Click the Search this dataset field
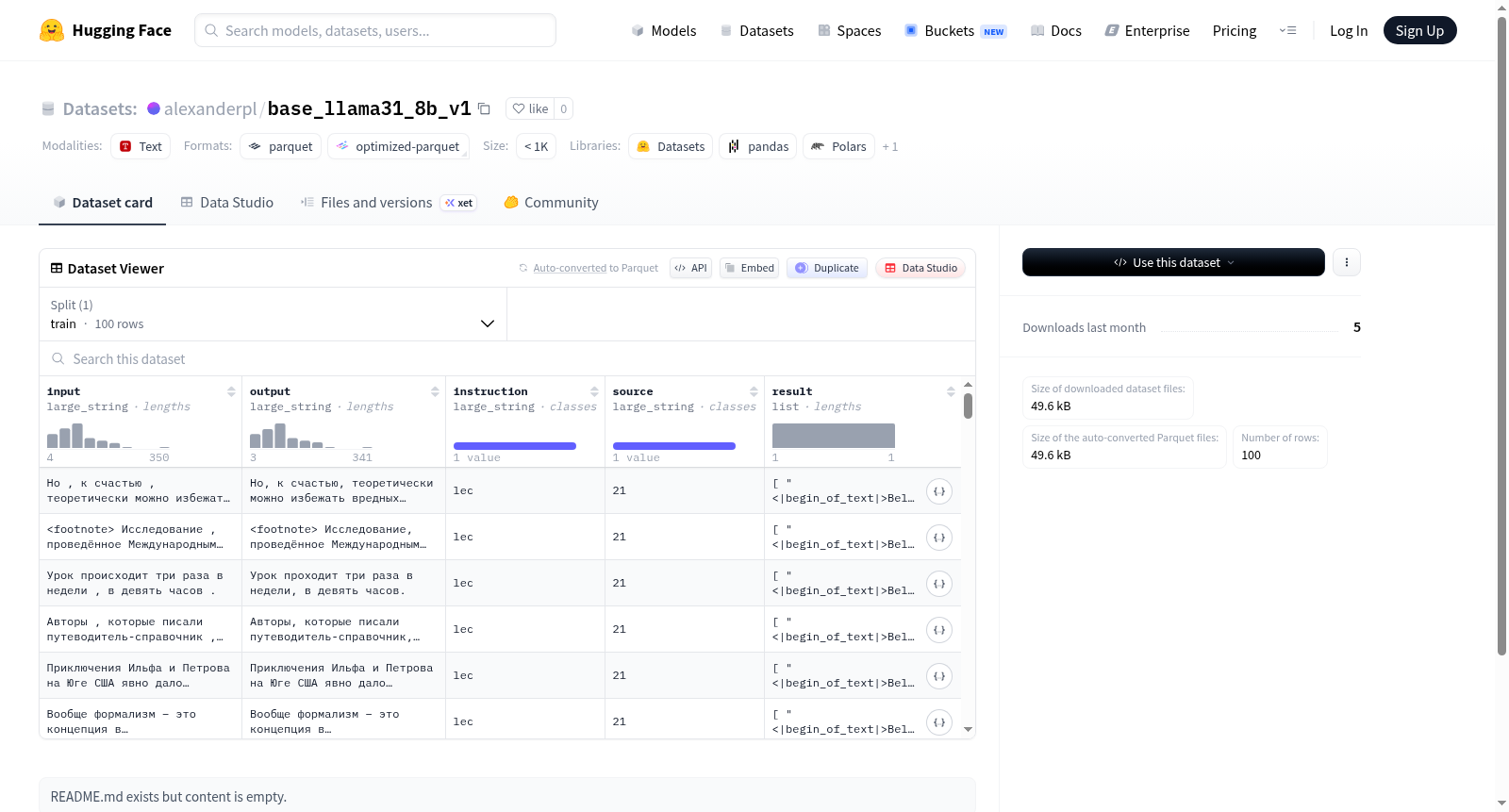 [x=507, y=359]
